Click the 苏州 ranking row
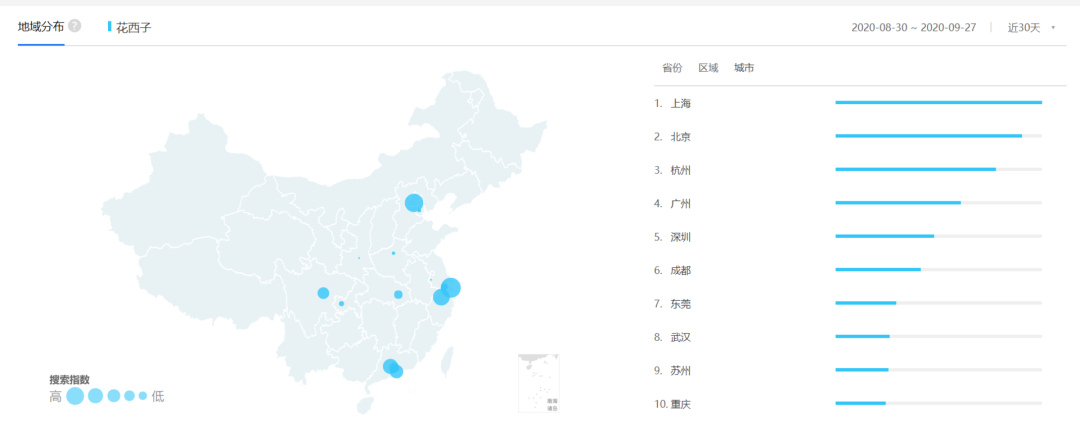 click(x=849, y=370)
